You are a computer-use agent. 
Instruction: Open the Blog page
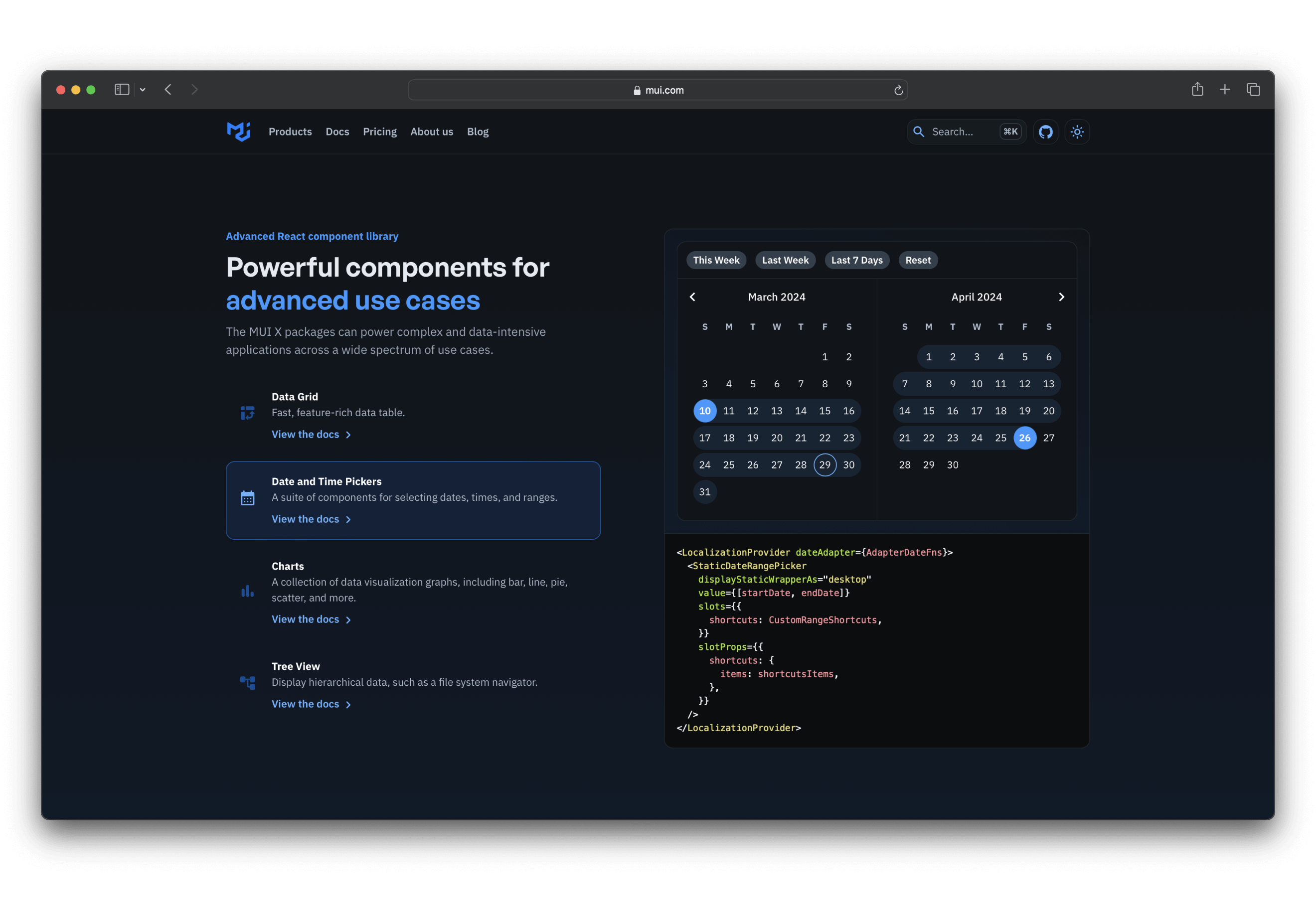click(x=478, y=132)
